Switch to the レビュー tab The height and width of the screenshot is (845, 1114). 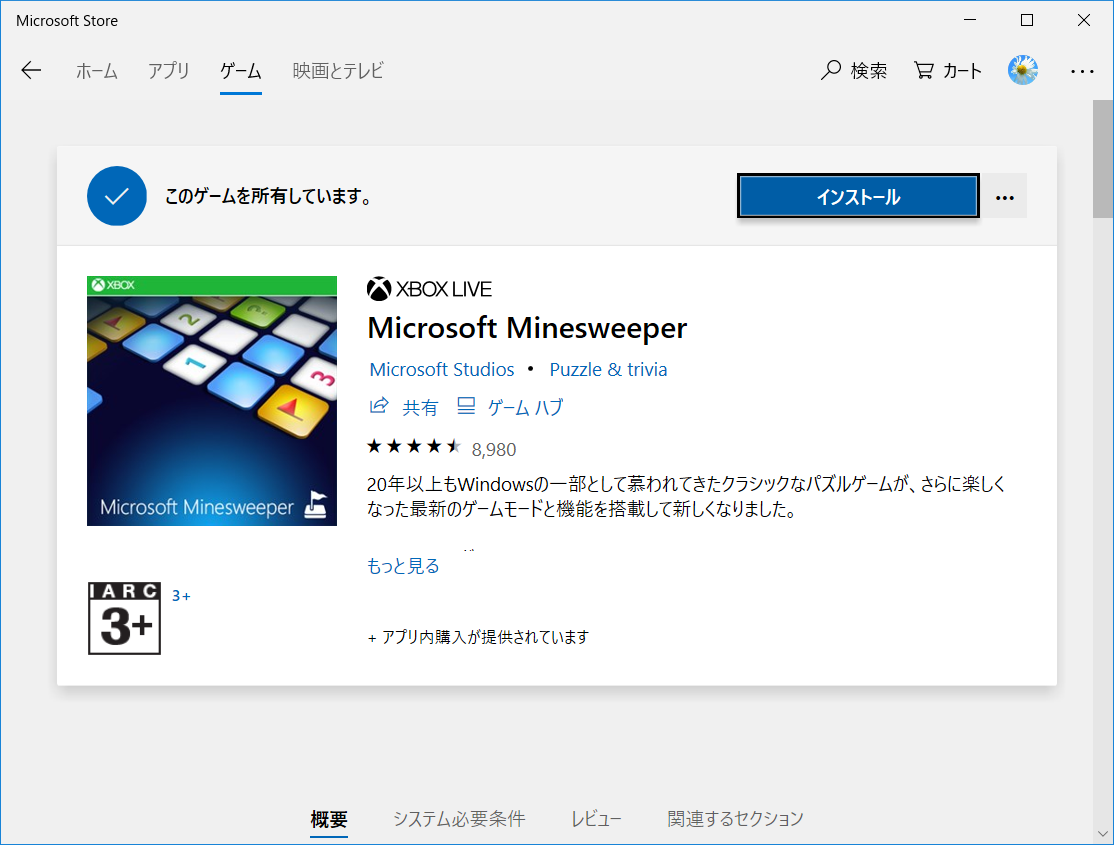596,819
